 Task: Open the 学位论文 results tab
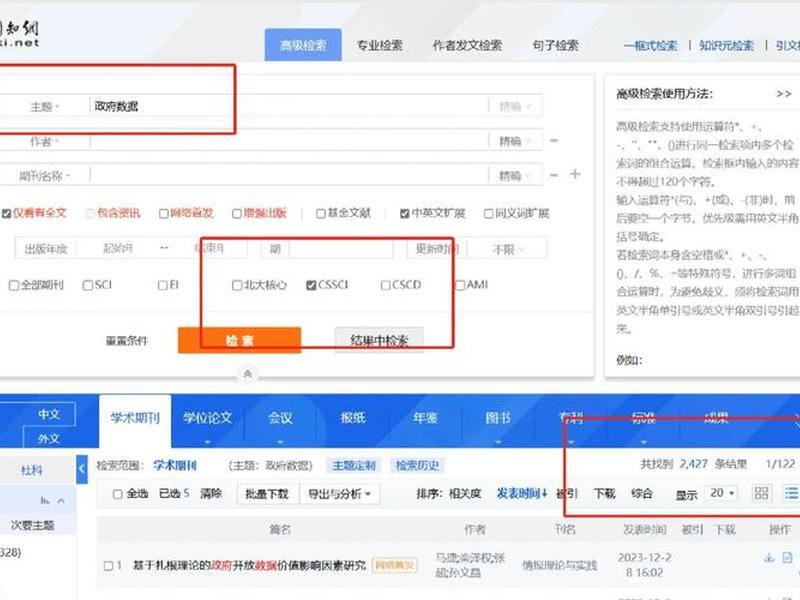point(208,419)
